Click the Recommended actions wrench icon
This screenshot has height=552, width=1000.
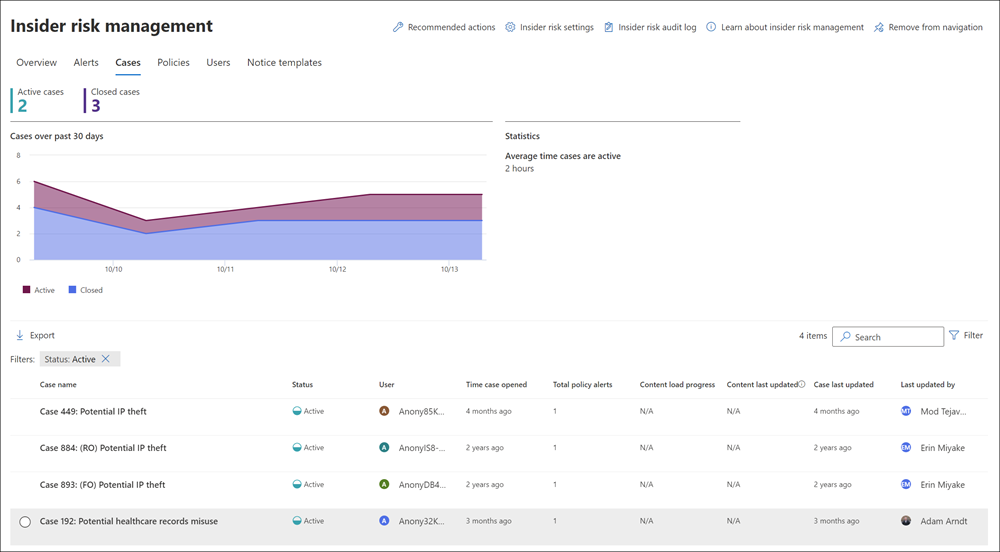pos(398,27)
